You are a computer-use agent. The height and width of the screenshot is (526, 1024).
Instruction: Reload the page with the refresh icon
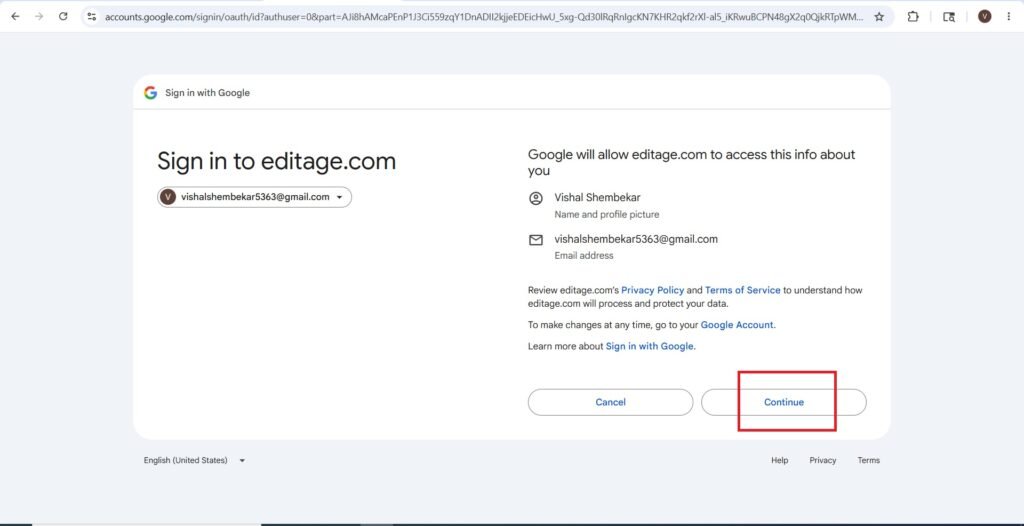[x=63, y=16]
